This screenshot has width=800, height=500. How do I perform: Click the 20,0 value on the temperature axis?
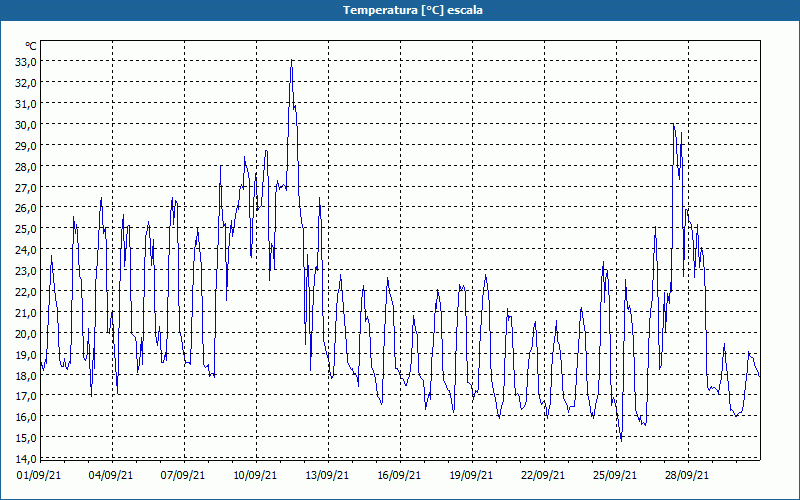point(26,333)
